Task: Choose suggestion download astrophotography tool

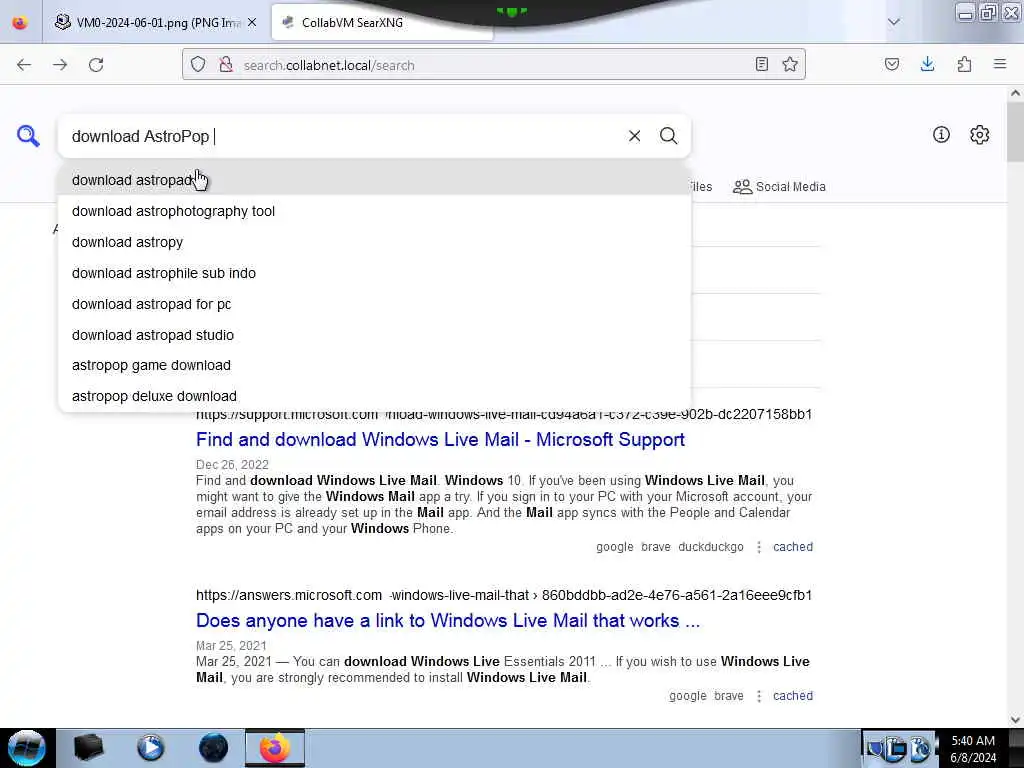Action: pos(374,211)
